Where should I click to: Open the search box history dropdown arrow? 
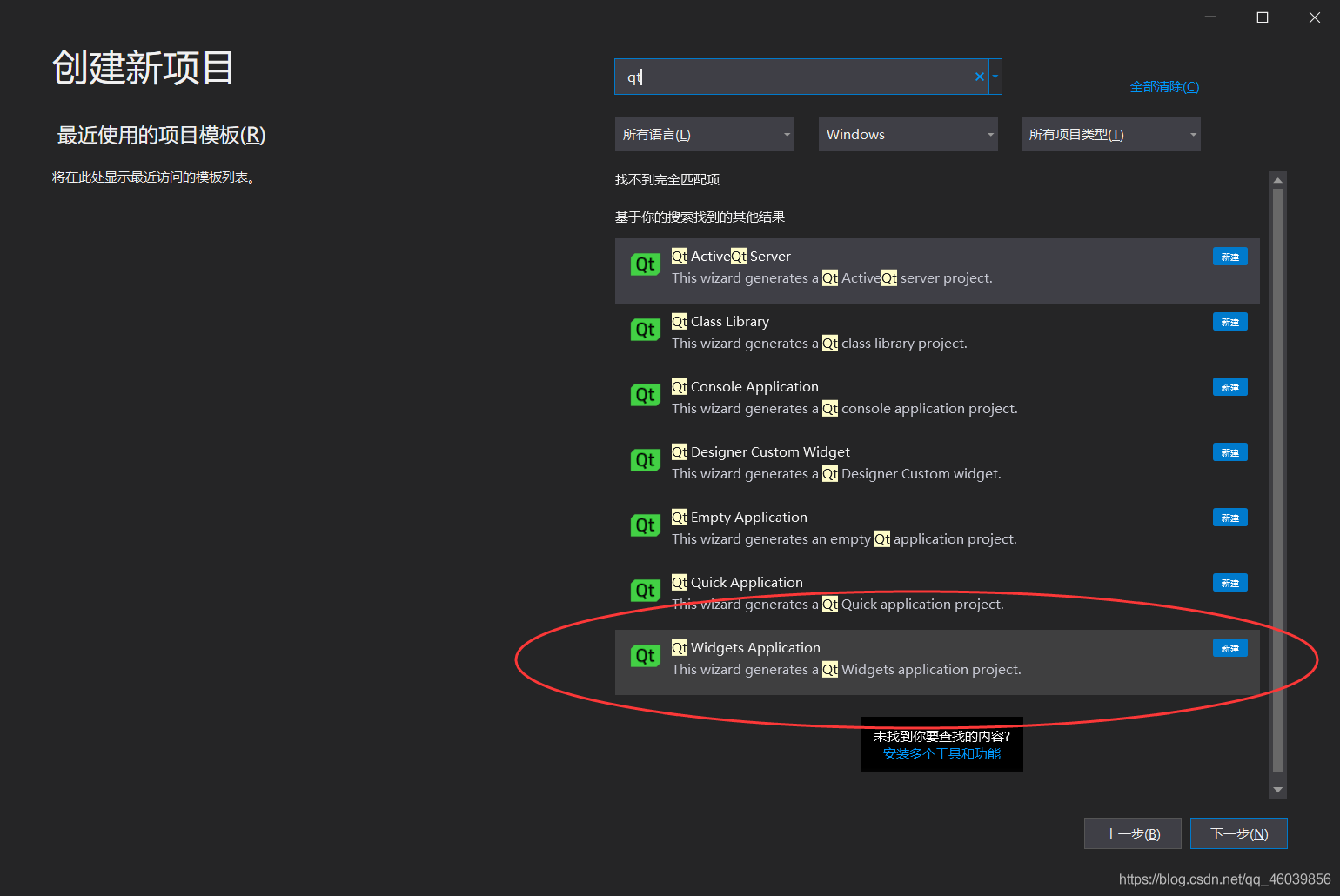(x=995, y=77)
